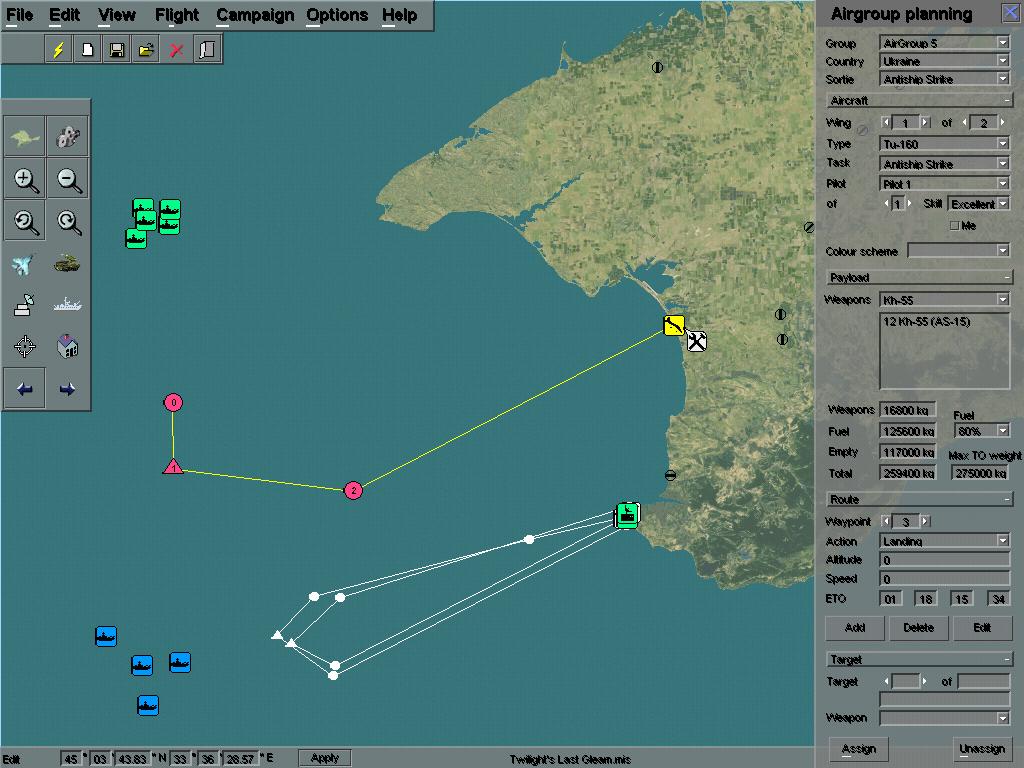Click the right magnifier rotate zoom icon
This screenshot has height=768, width=1024.
(67, 221)
